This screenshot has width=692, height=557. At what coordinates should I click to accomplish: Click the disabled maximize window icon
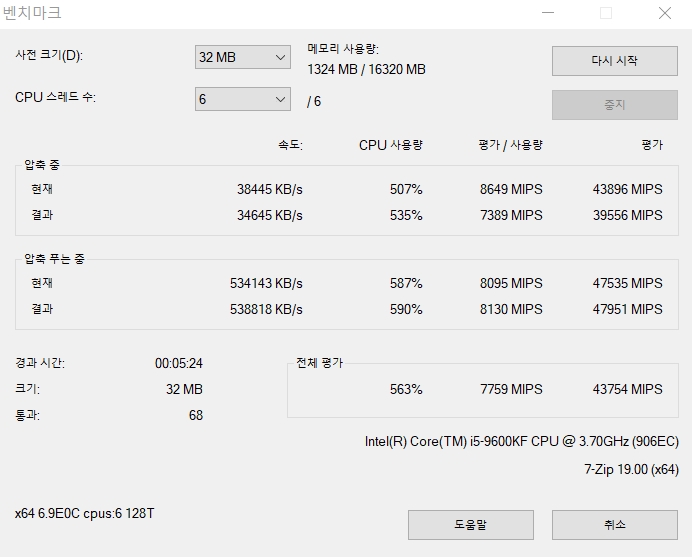point(606,13)
